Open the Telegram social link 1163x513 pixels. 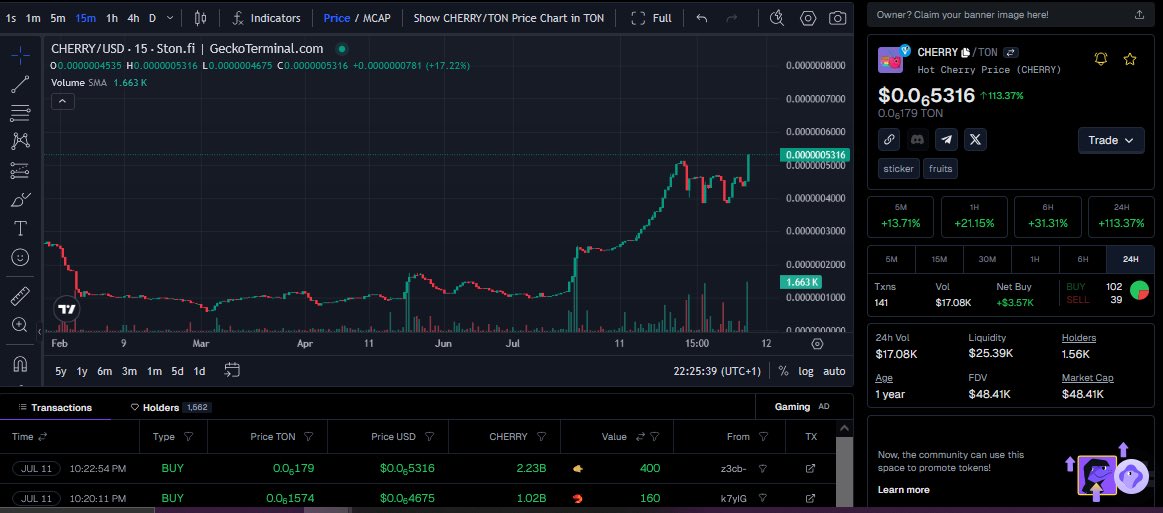tap(946, 139)
